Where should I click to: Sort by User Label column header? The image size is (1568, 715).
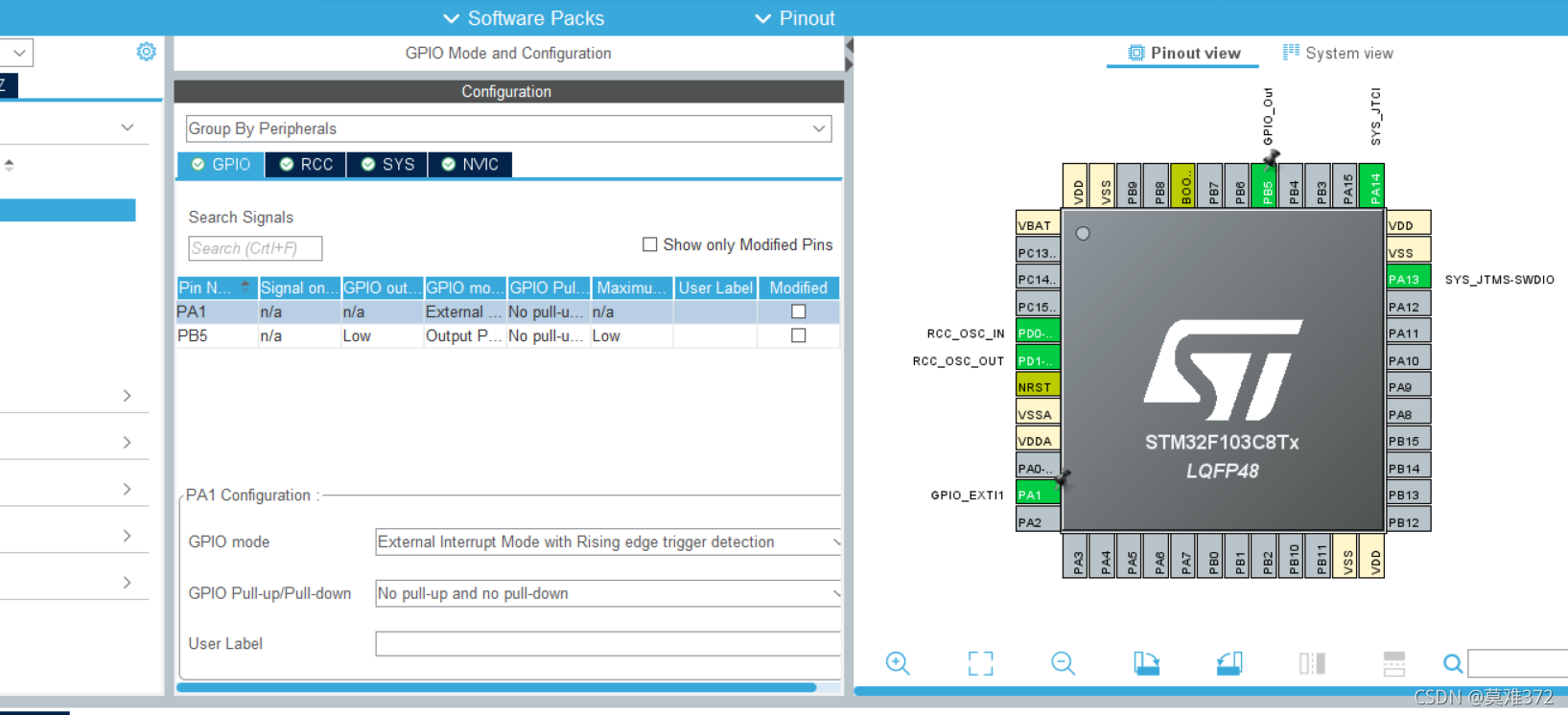pos(715,288)
